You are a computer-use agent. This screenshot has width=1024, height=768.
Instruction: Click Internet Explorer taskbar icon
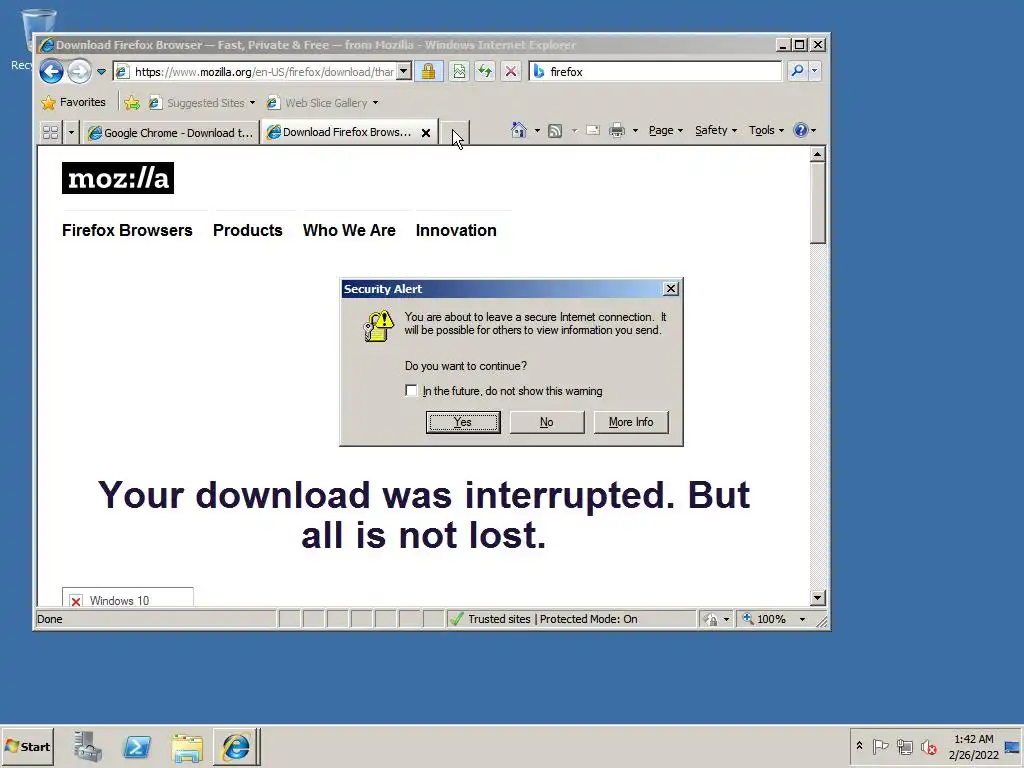[x=236, y=746]
